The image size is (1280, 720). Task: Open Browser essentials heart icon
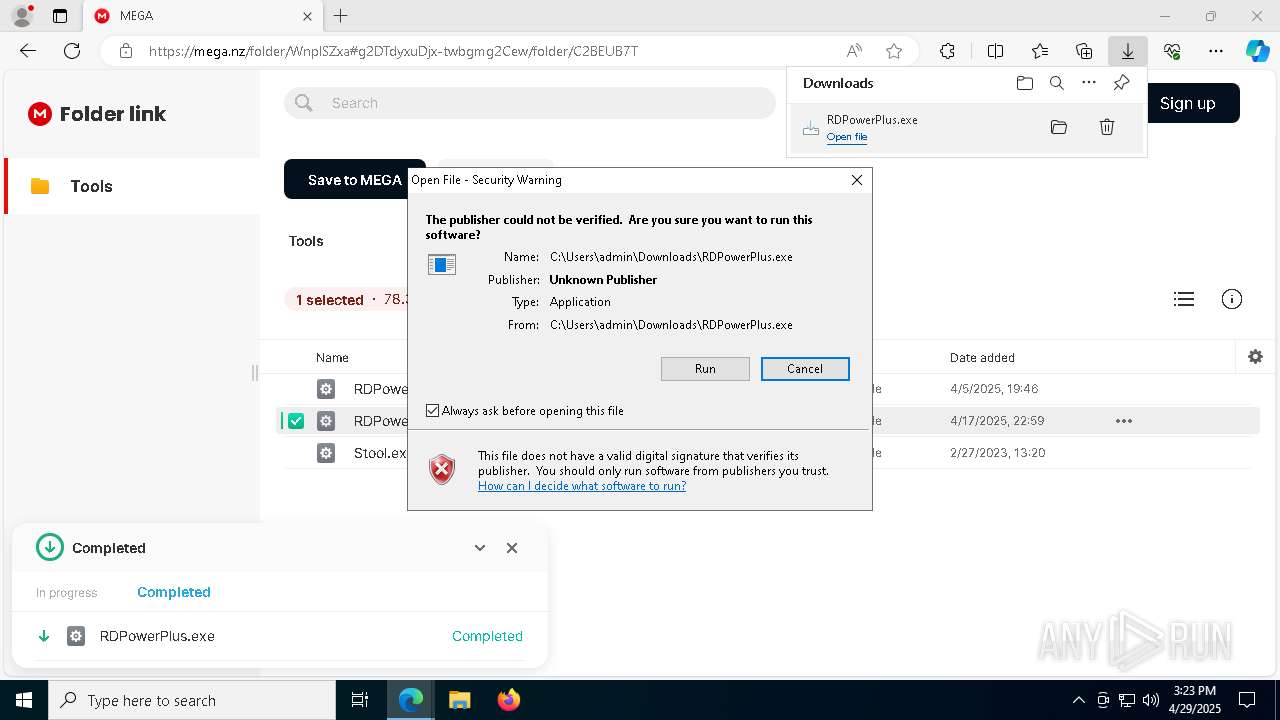1172,51
